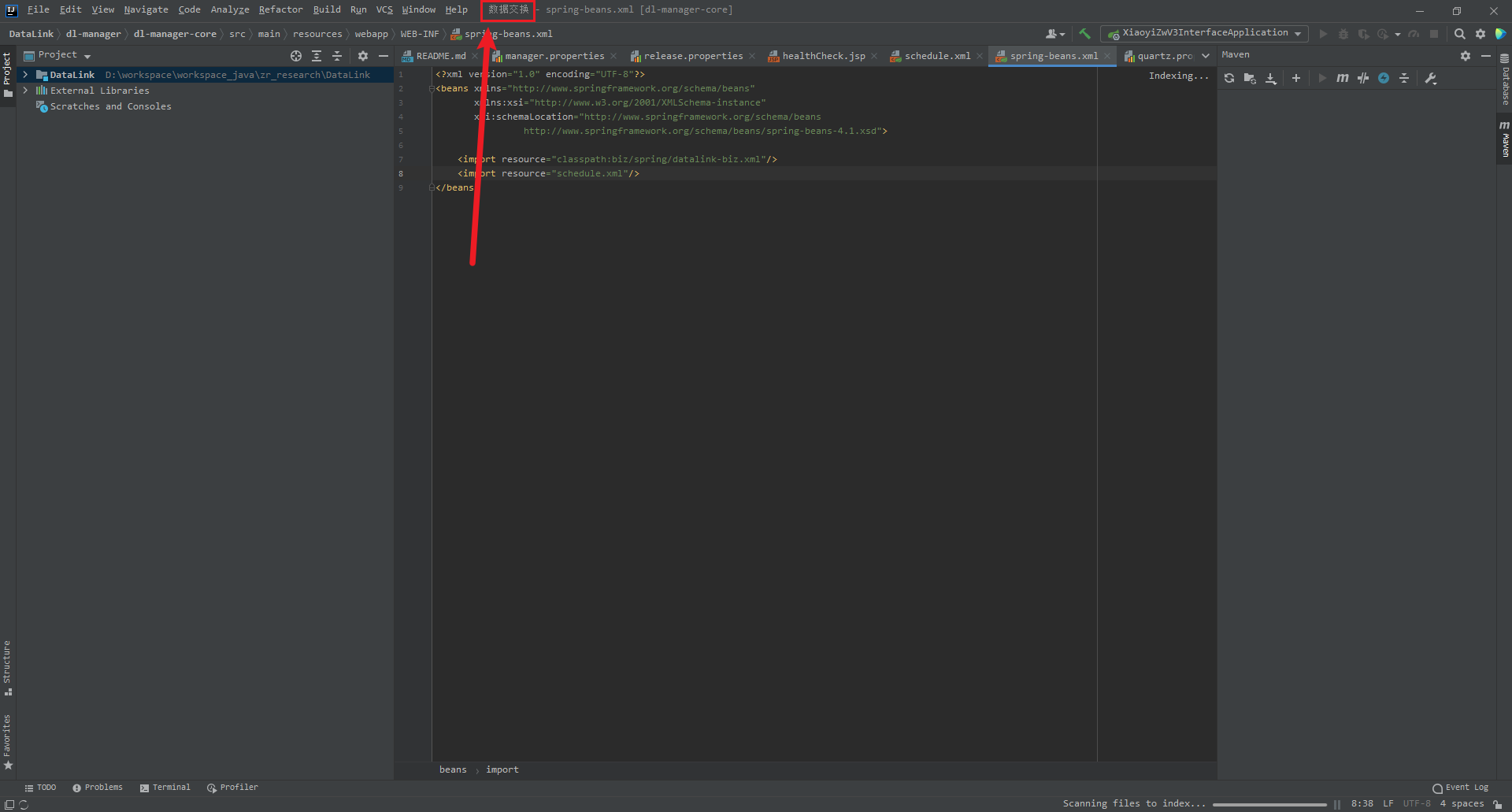This screenshot has width=1512, height=812.
Task: Change LF line separator in status bar
Action: 1388,804
